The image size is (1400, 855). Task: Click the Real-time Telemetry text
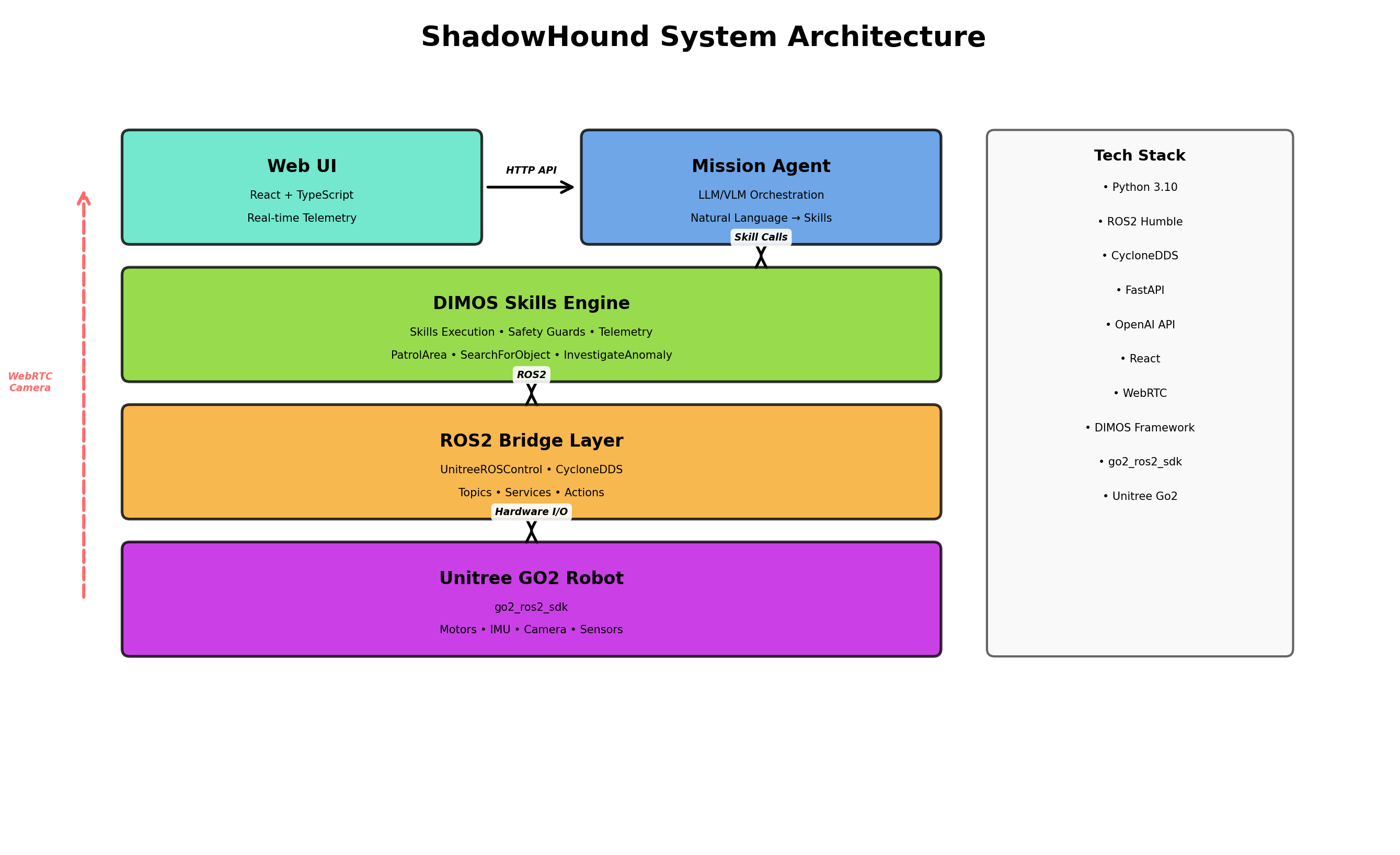click(x=301, y=218)
